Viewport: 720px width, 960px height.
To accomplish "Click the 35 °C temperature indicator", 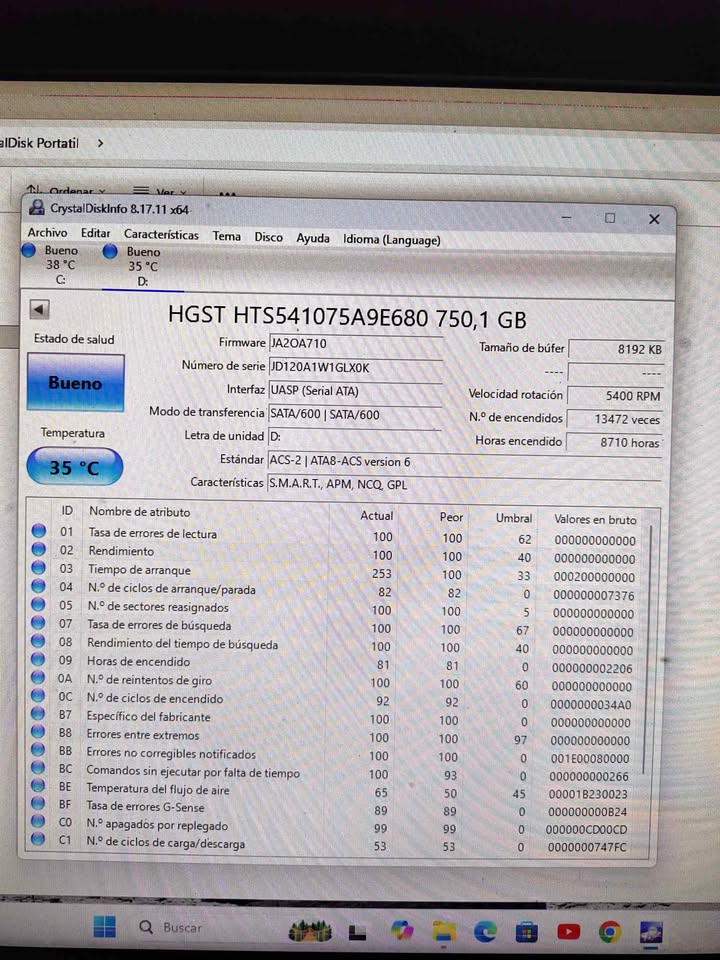I will [x=75, y=467].
